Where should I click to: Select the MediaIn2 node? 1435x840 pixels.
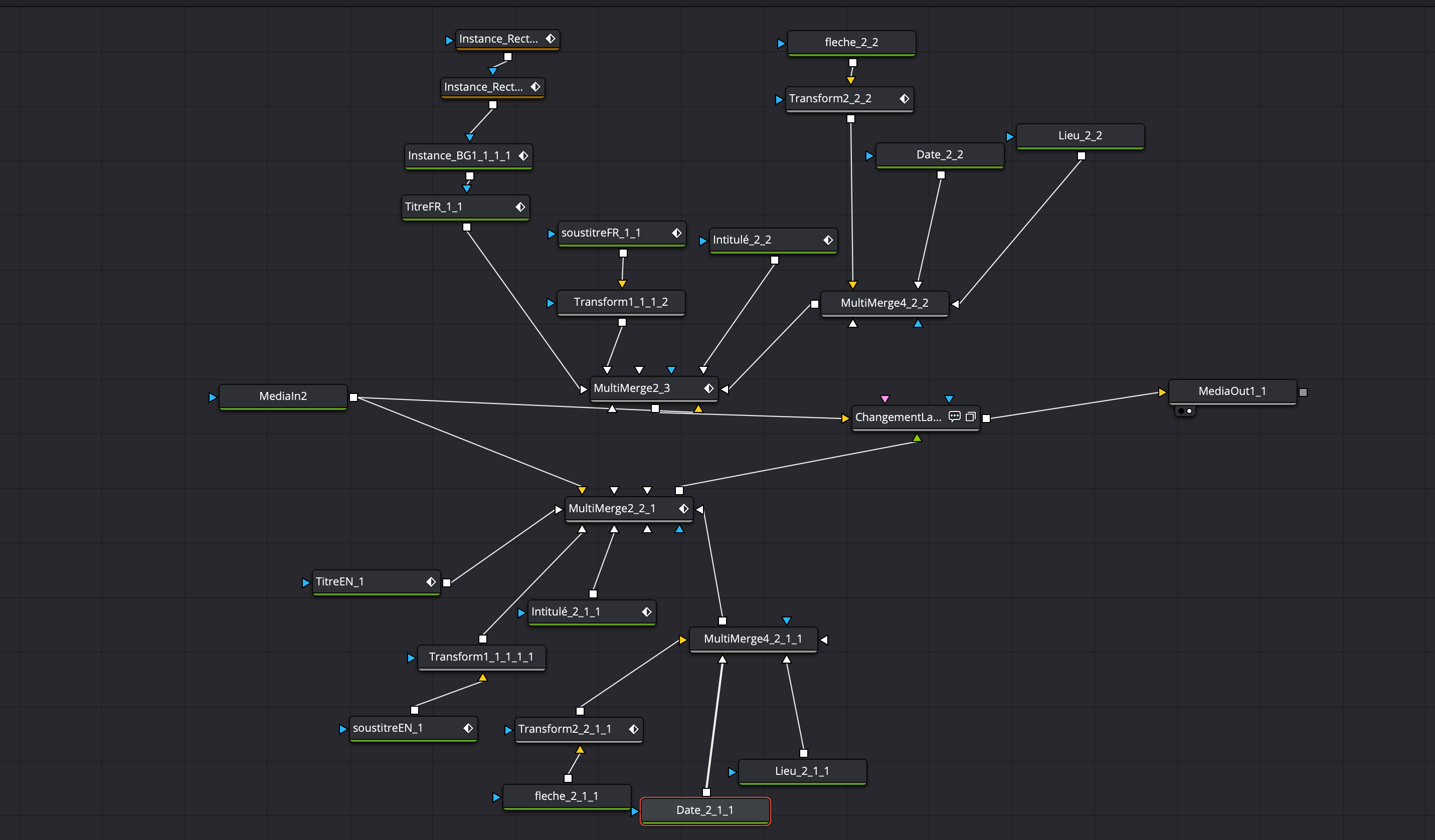click(283, 396)
